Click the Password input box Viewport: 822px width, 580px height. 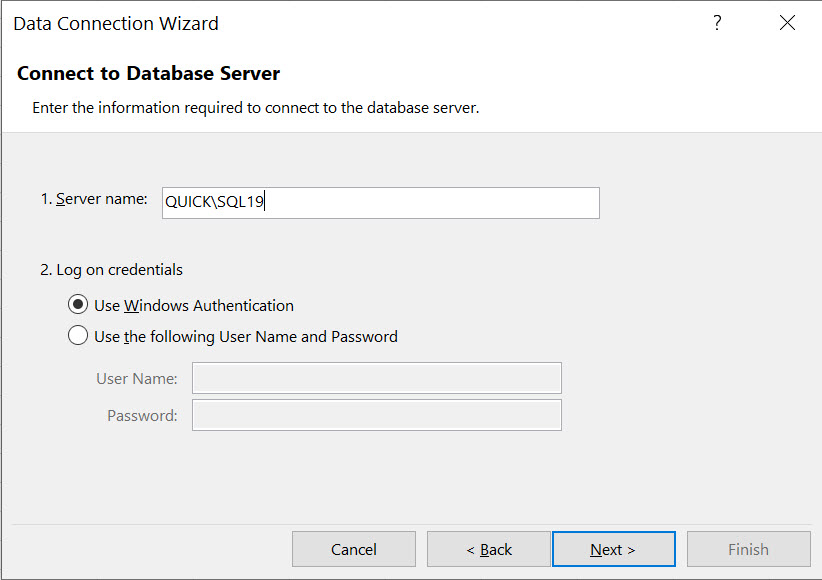tap(376, 415)
